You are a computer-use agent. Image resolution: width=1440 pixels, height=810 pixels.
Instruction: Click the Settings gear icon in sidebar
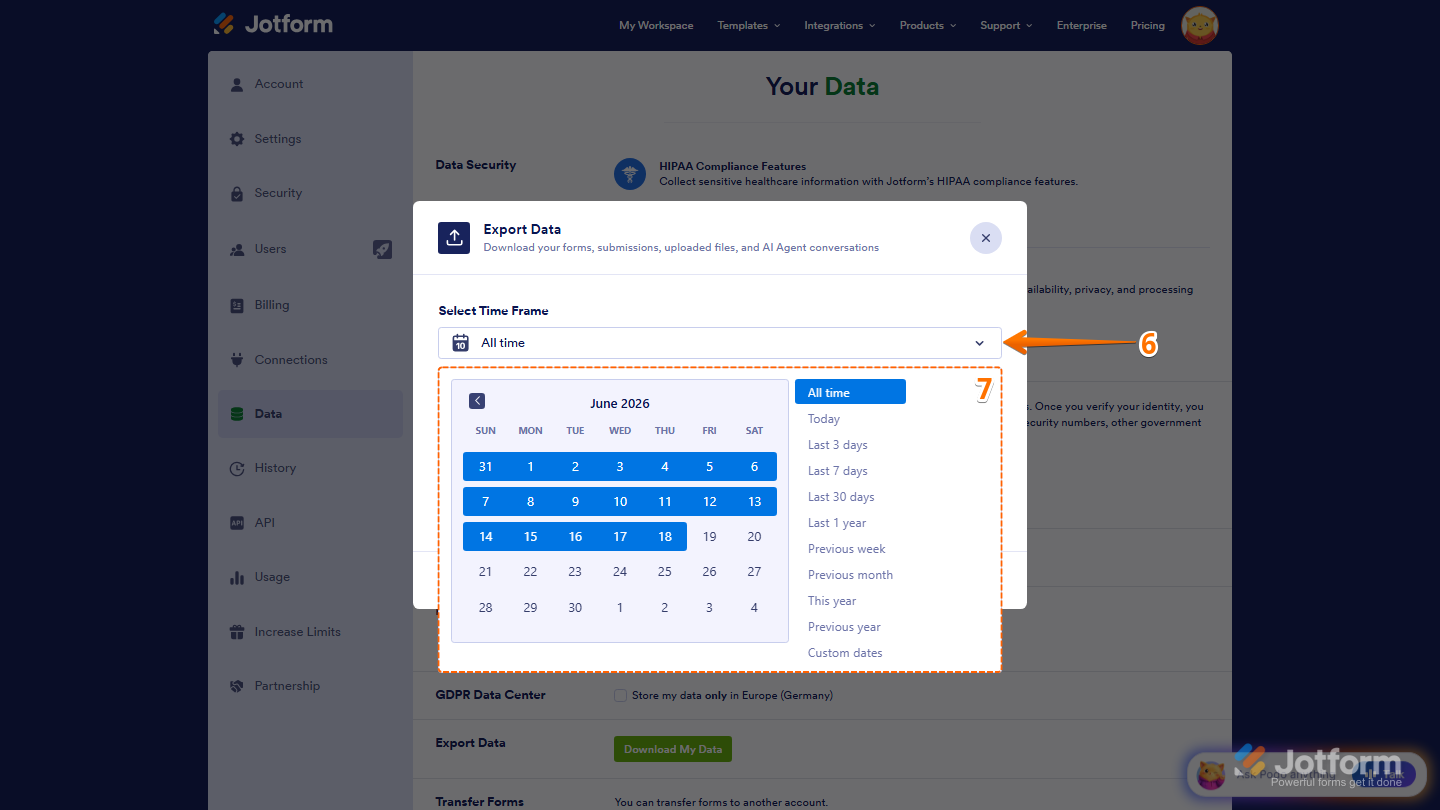click(x=237, y=139)
